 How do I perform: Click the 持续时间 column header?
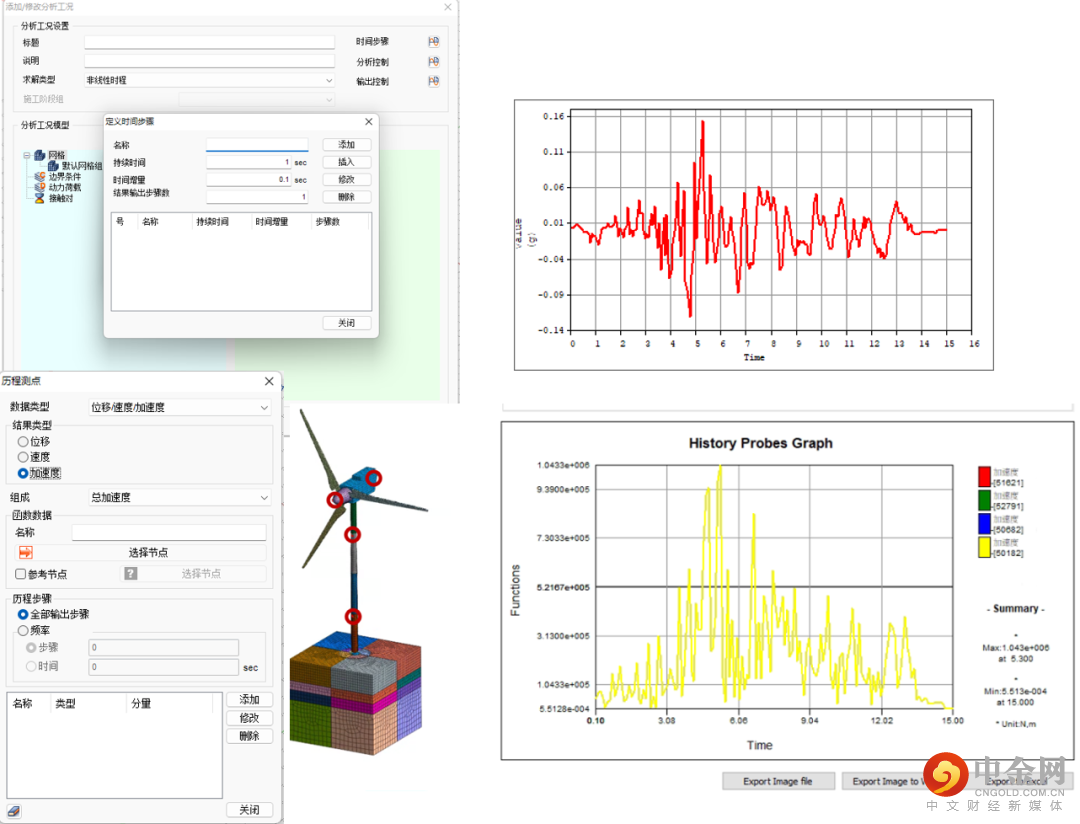click(212, 222)
